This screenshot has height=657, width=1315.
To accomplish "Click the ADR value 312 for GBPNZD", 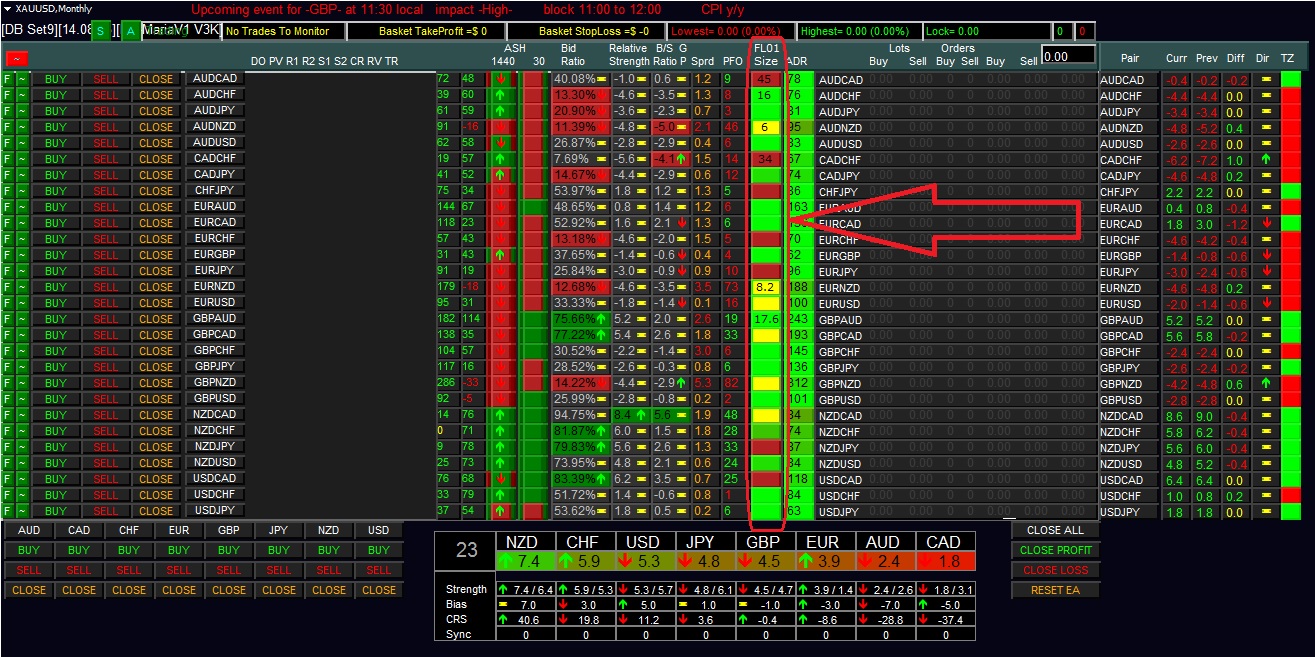I will coord(798,383).
